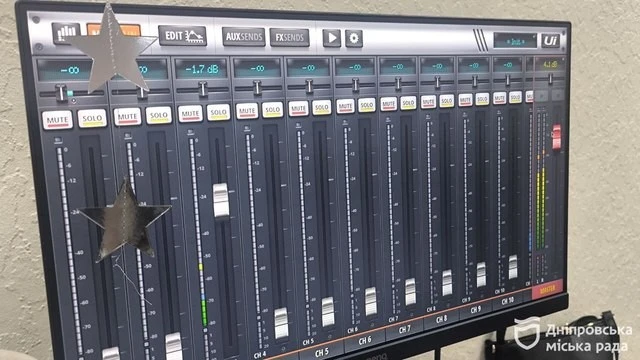This screenshot has width=640, height=360.
Task: Select the CH 4 channel label
Action: point(260,354)
